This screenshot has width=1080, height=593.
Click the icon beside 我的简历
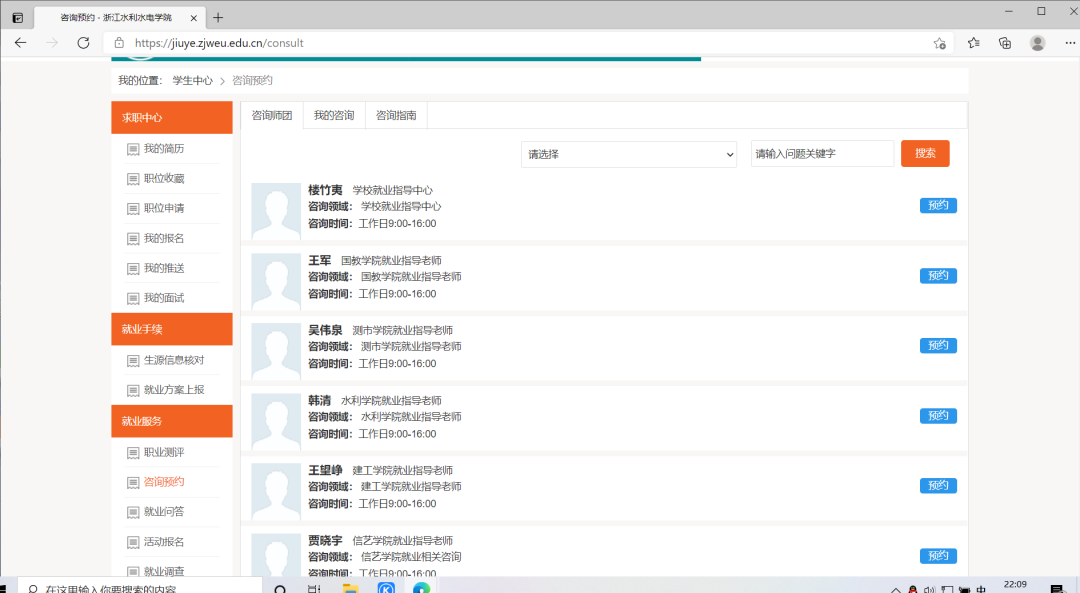coord(133,149)
